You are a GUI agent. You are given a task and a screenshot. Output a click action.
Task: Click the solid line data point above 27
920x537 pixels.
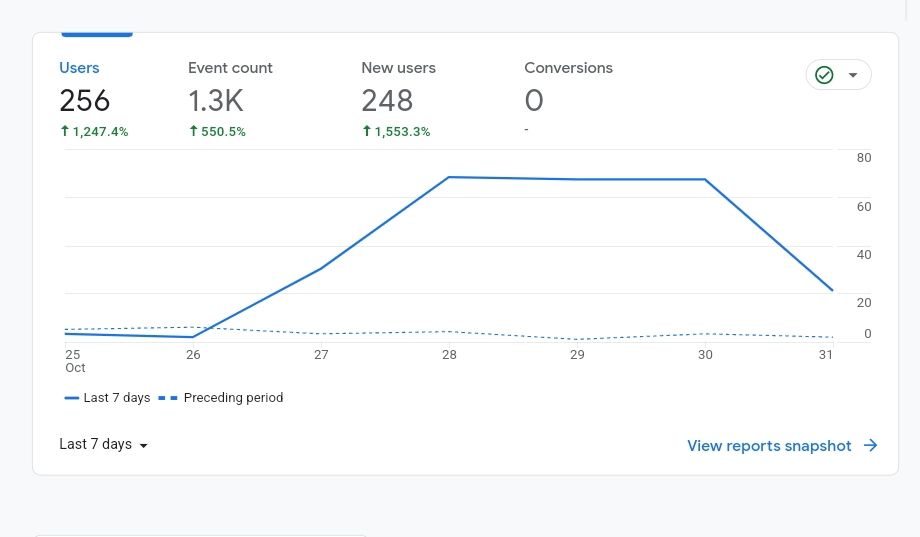[321, 268]
